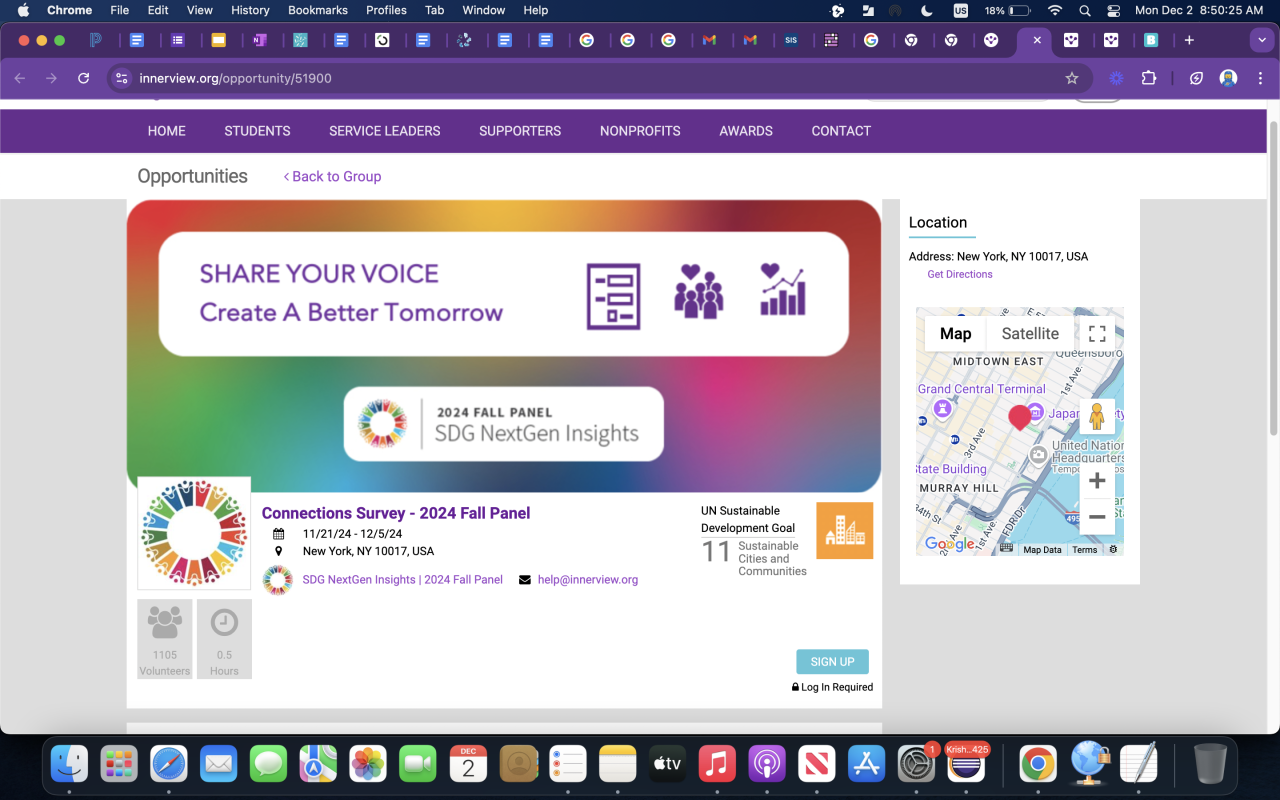Open keyboard shortcuts icon on map
1280x800 pixels.
point(1006,549)
